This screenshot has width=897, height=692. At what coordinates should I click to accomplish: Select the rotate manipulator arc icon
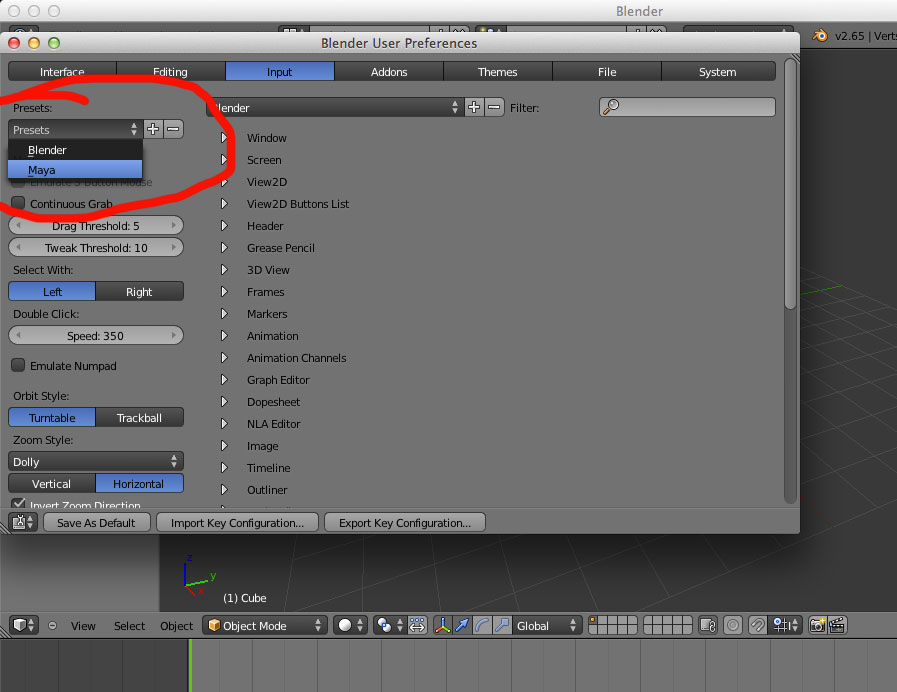click(482, 625)
